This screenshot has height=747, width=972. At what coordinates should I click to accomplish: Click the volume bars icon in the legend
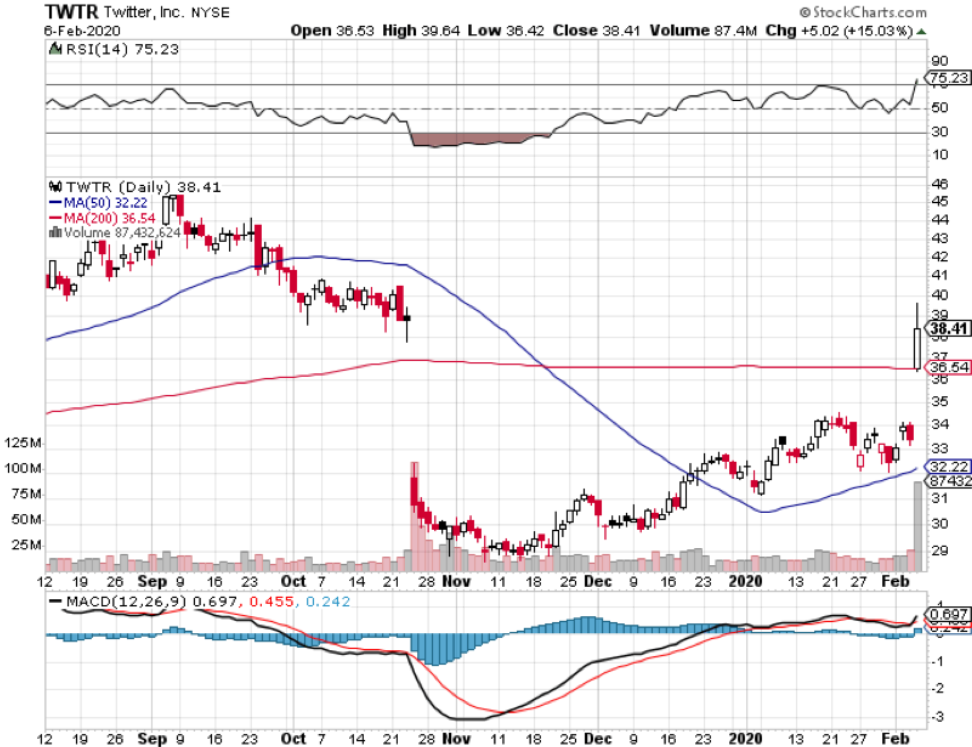tap(55, 233)
